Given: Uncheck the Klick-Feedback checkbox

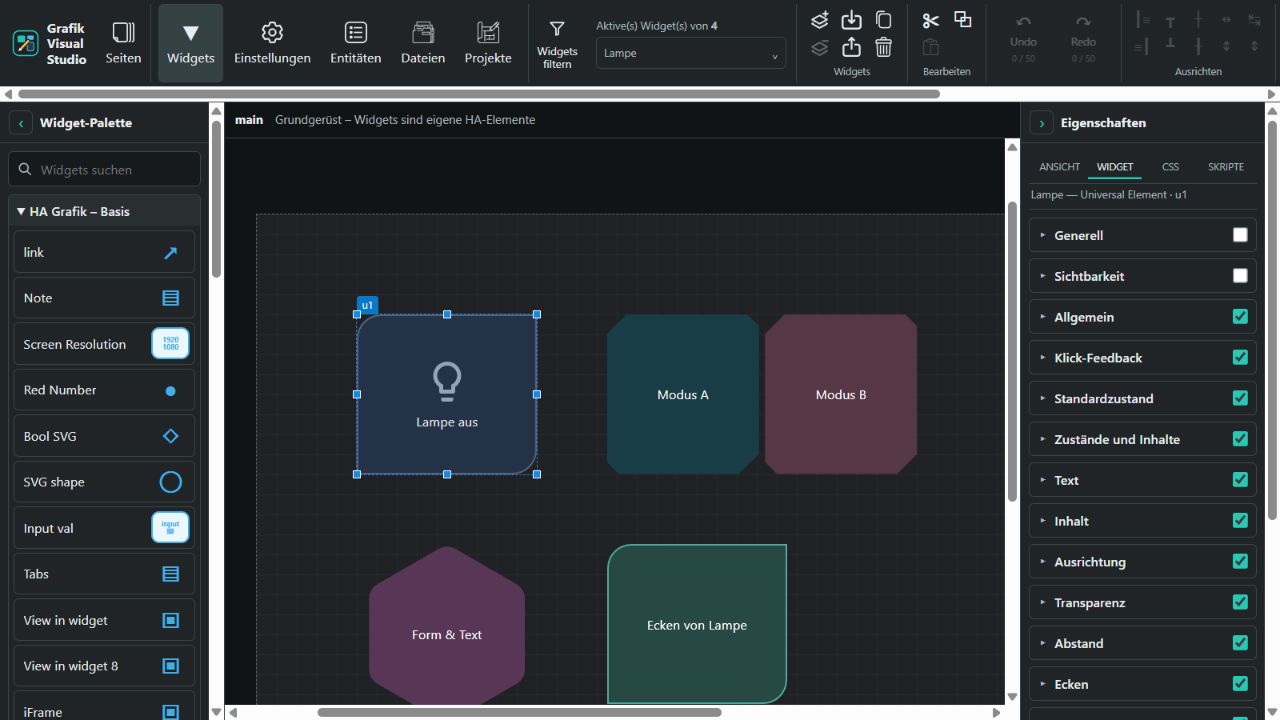Looking at the screenshot, I should click(1240, 357).
